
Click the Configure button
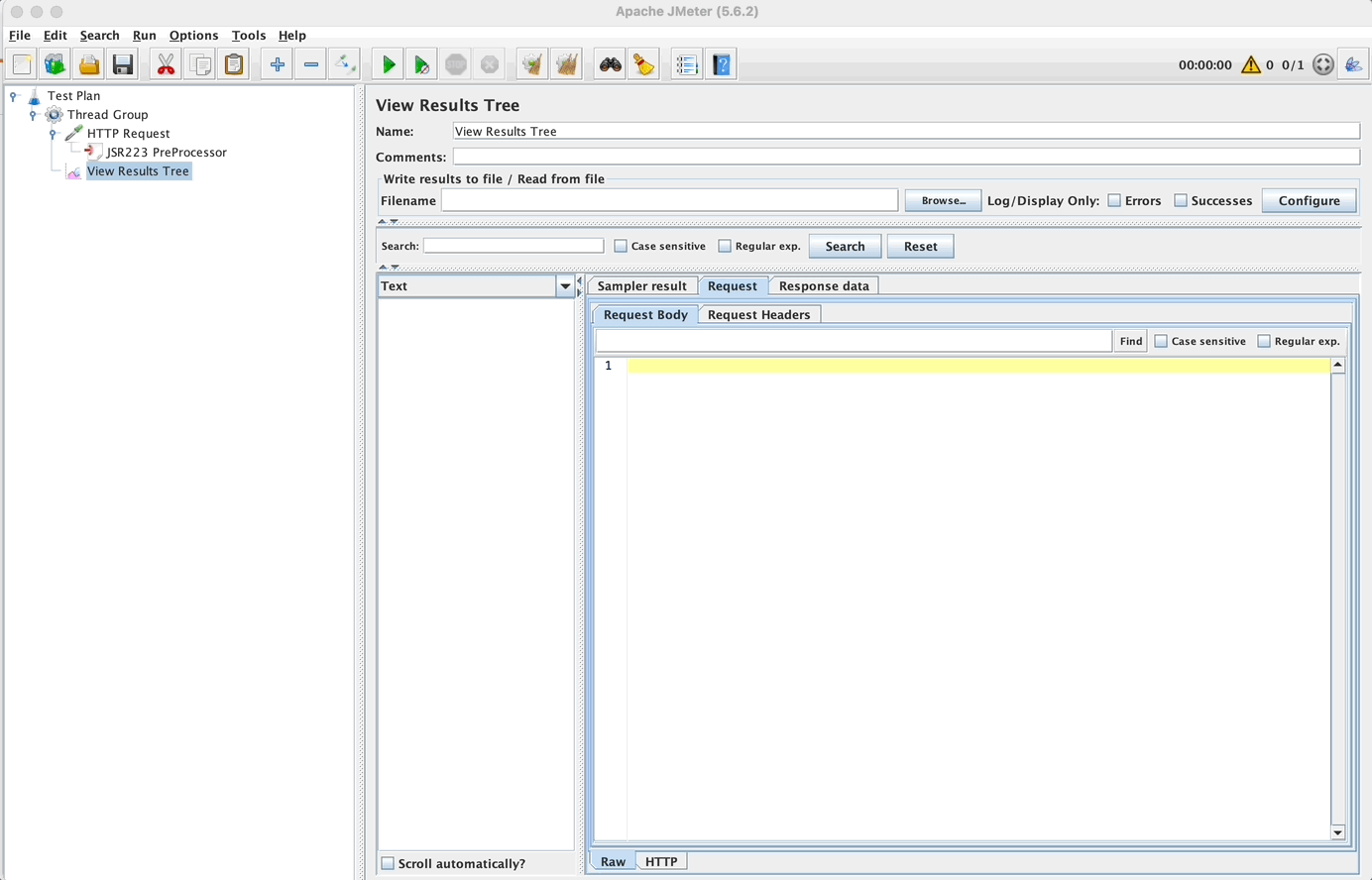tap(1310, 201)
